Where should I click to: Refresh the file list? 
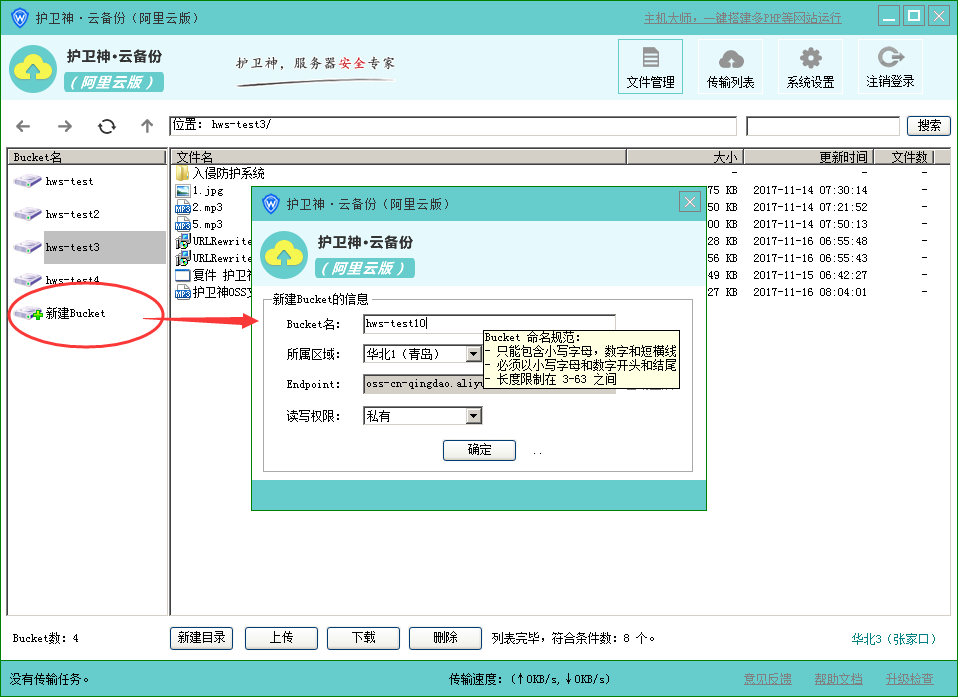[107, 126]
